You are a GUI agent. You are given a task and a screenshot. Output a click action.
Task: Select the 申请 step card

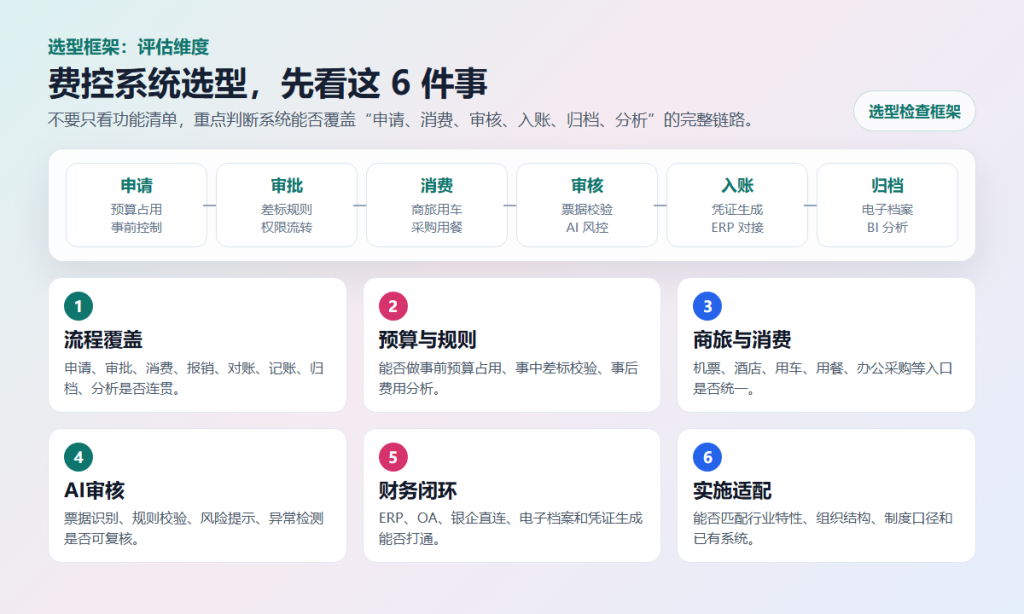point(136,205)
